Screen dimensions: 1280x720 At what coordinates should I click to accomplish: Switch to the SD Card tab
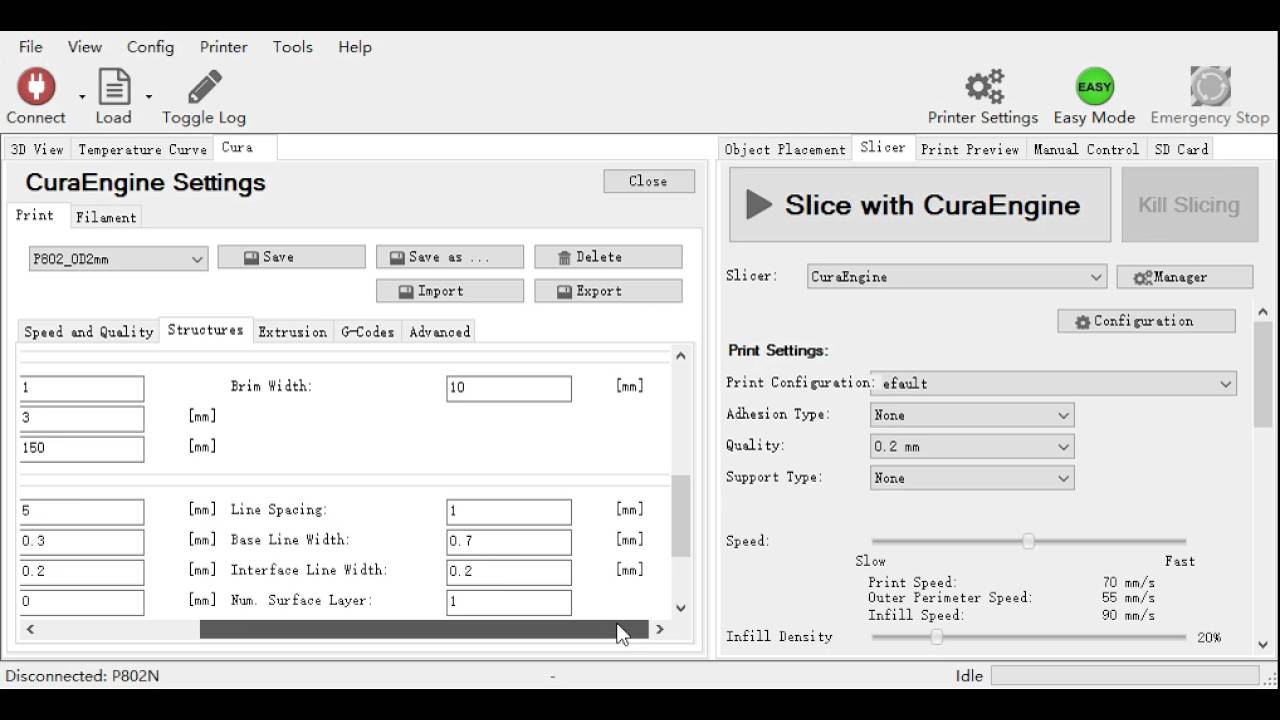coord(1181,149)
